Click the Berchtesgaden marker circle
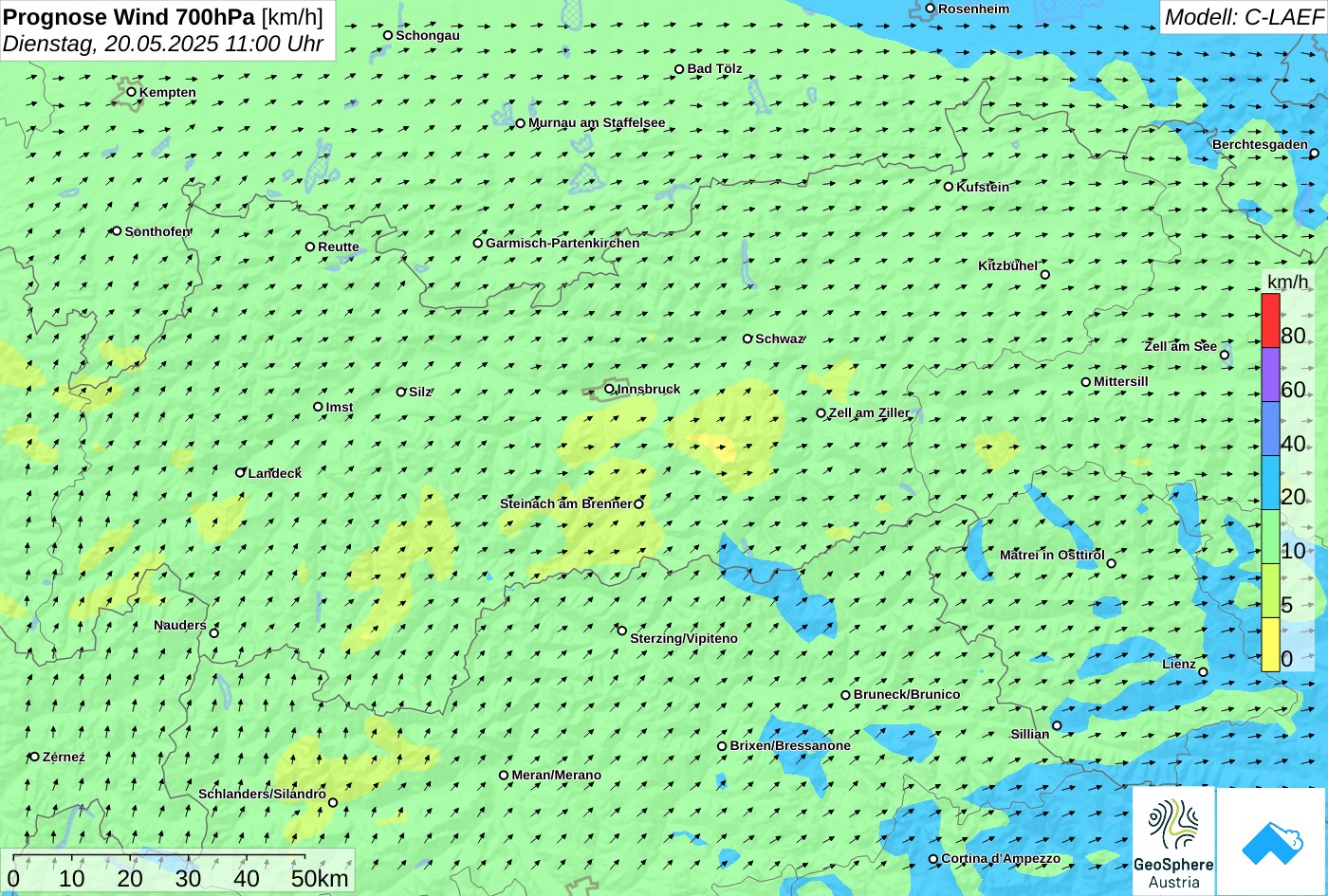This screenshot has height=896, width=1328. coord(1315,154)
